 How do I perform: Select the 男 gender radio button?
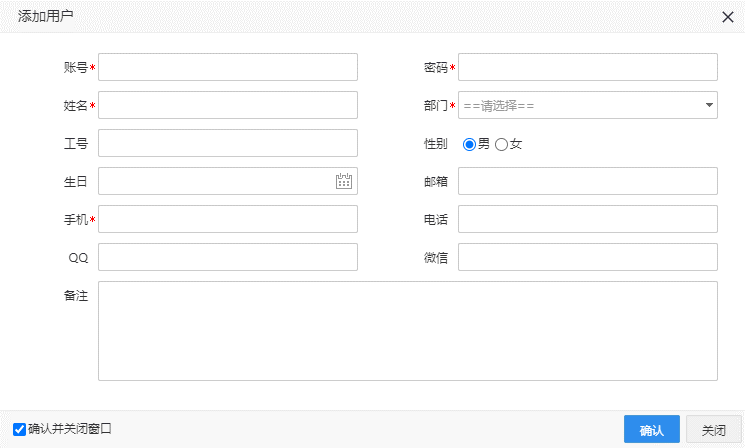468,144
